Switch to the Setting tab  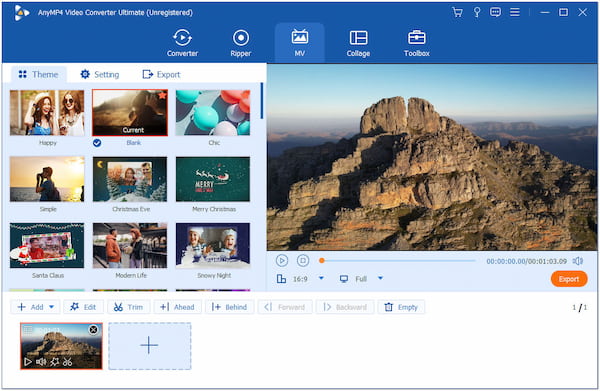[x=99, y=74]
